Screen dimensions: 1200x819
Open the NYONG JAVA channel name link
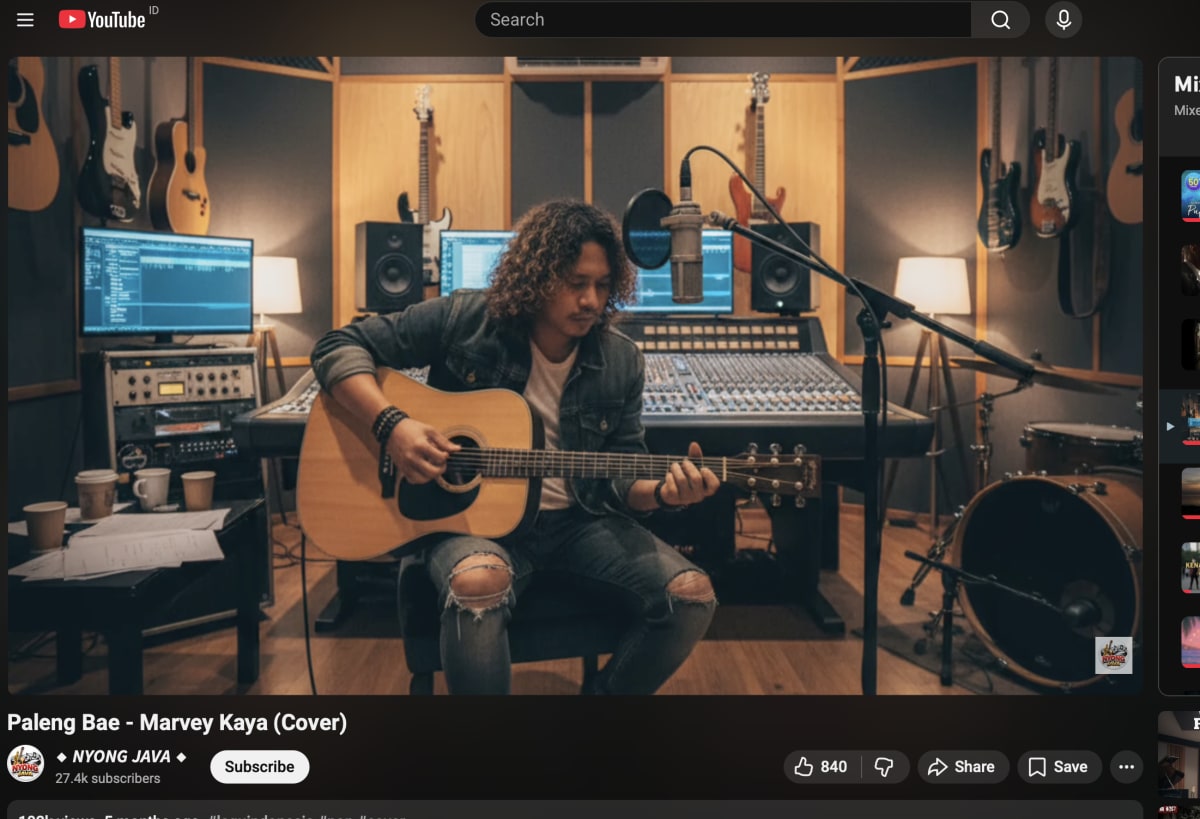point(121,757)
